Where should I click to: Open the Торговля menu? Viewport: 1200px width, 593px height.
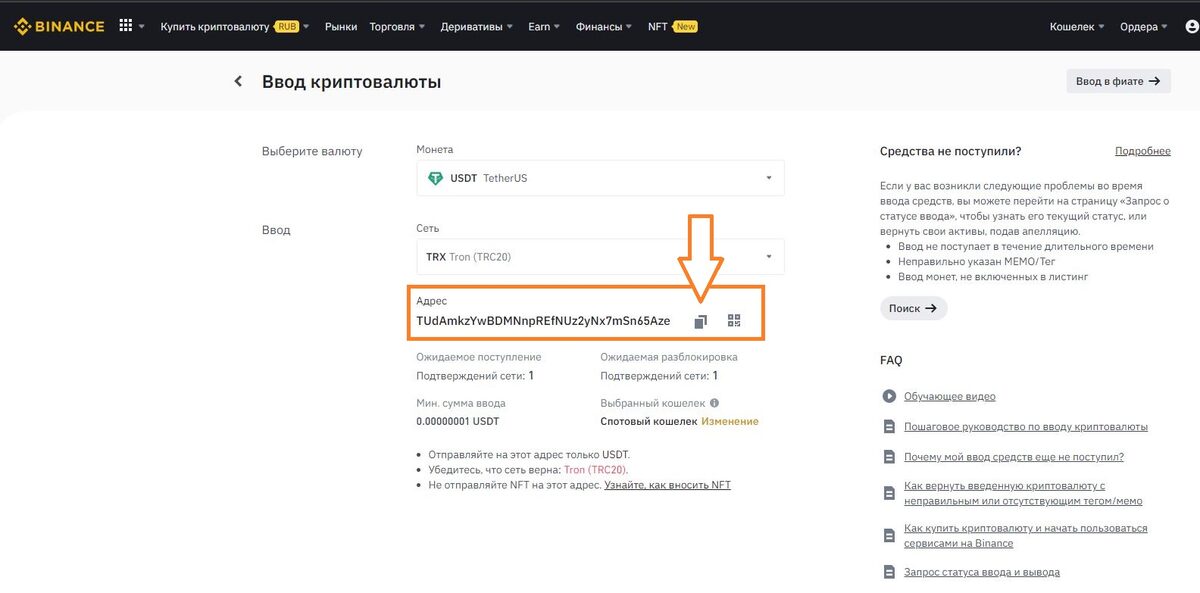pyautogui.click(x=397, y=27)
